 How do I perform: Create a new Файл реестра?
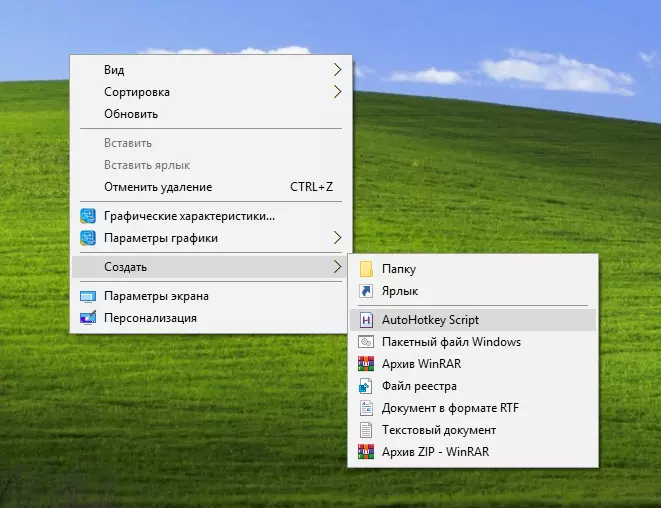pos(473,386)
